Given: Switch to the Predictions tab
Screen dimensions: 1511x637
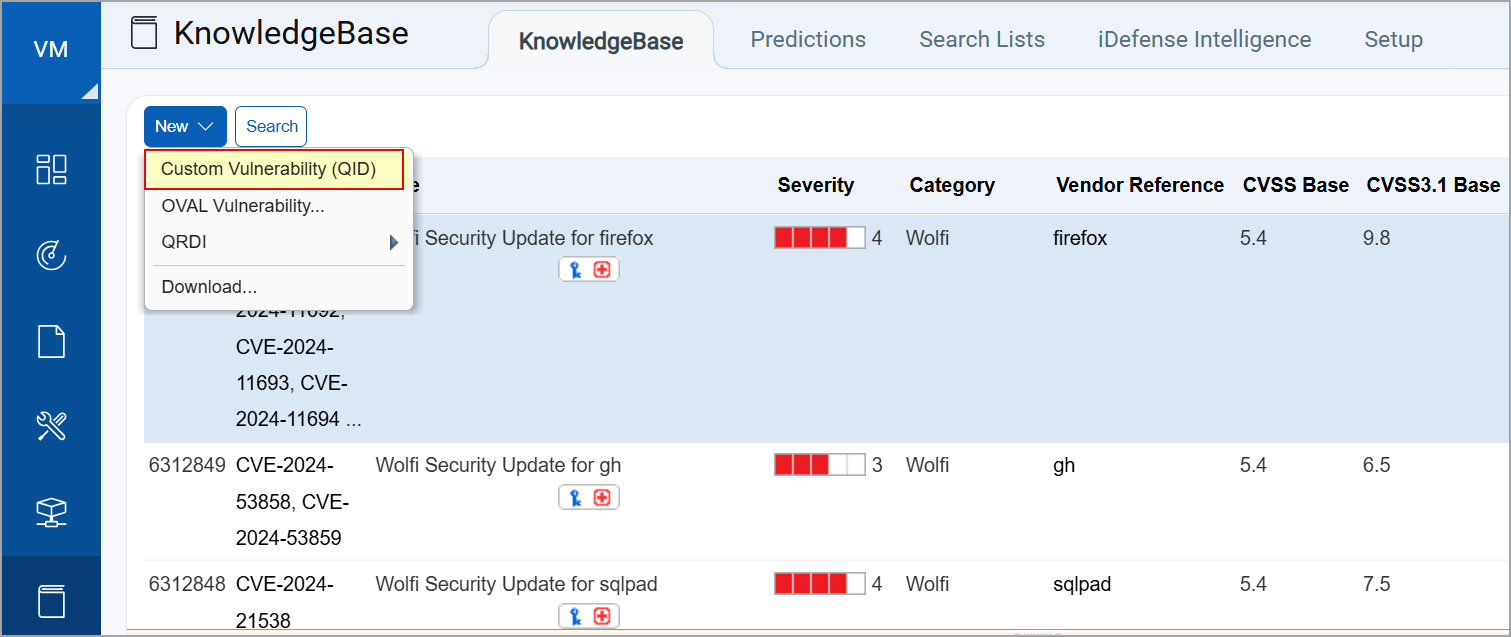Looking at the screenshot, I should point(808,40).
